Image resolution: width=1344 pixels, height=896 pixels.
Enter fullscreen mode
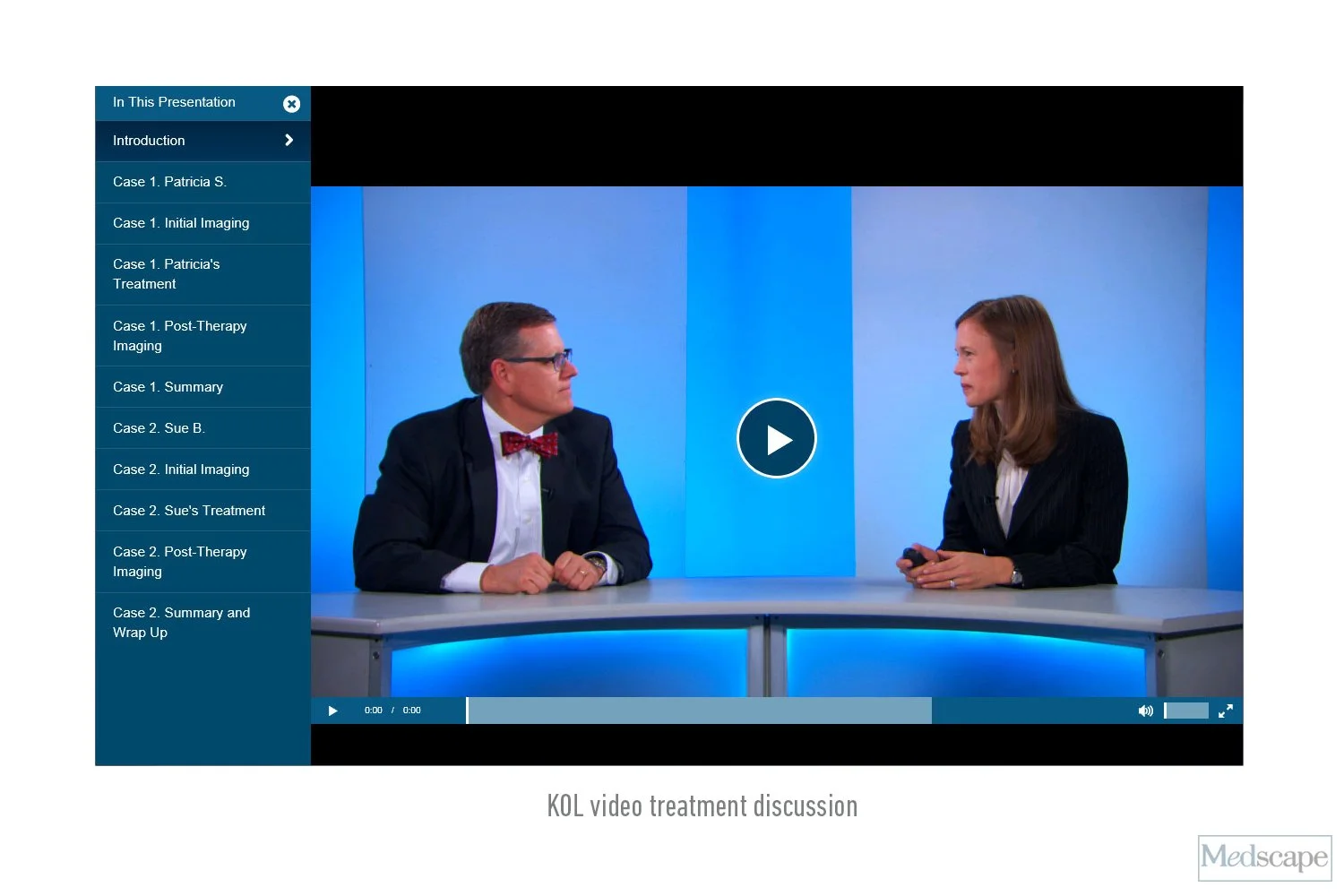coord(1226,711)
